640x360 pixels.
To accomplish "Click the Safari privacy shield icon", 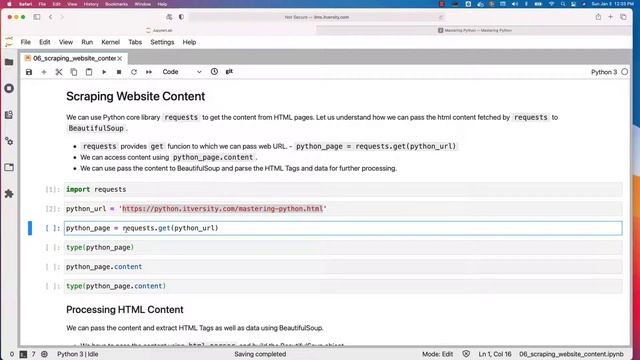I will pyautogui.click(x=181, y=17).
